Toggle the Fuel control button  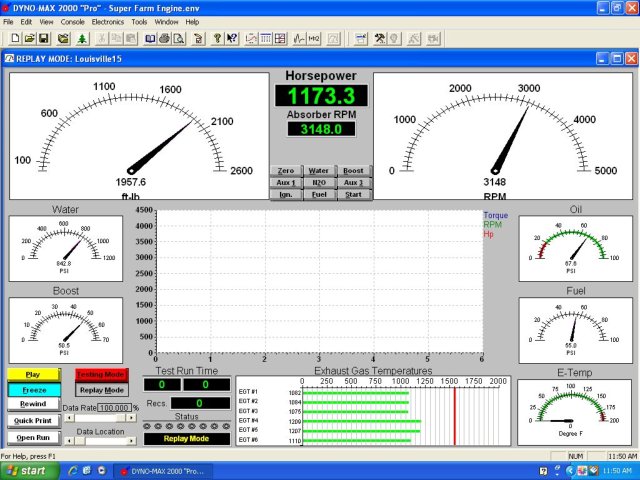click(319, 194)
